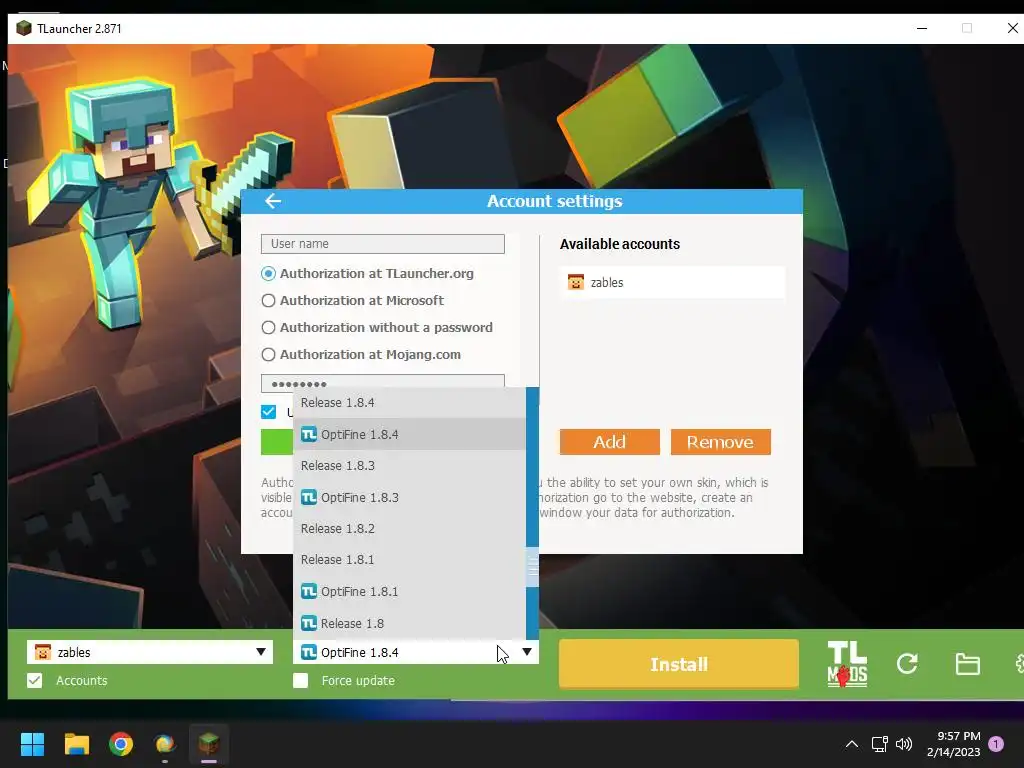Pick OptiFine 1.8.3 version

(409, 498)
